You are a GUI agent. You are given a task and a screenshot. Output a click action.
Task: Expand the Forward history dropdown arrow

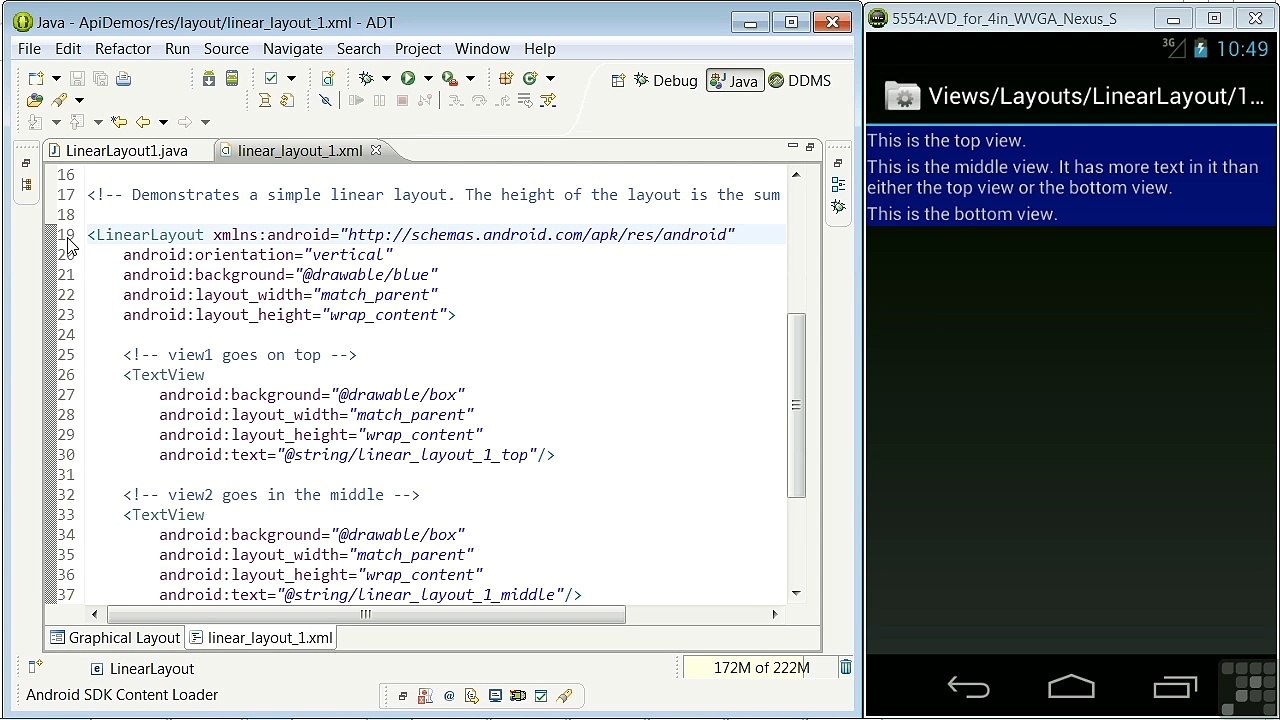click(x=205, y=122)
